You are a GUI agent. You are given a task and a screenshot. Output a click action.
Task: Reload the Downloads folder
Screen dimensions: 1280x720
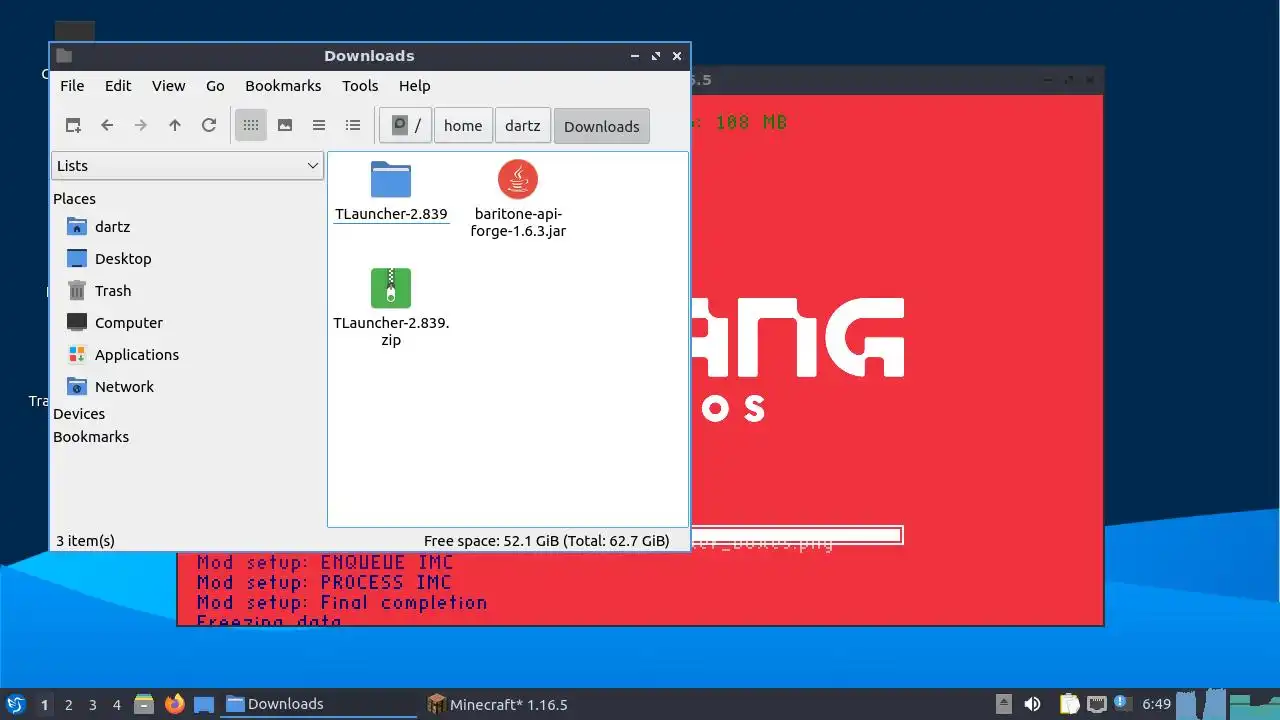[209, 125]
